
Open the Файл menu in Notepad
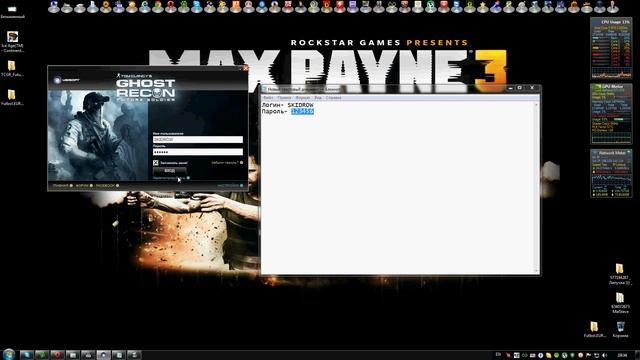(x=268, y=98)
